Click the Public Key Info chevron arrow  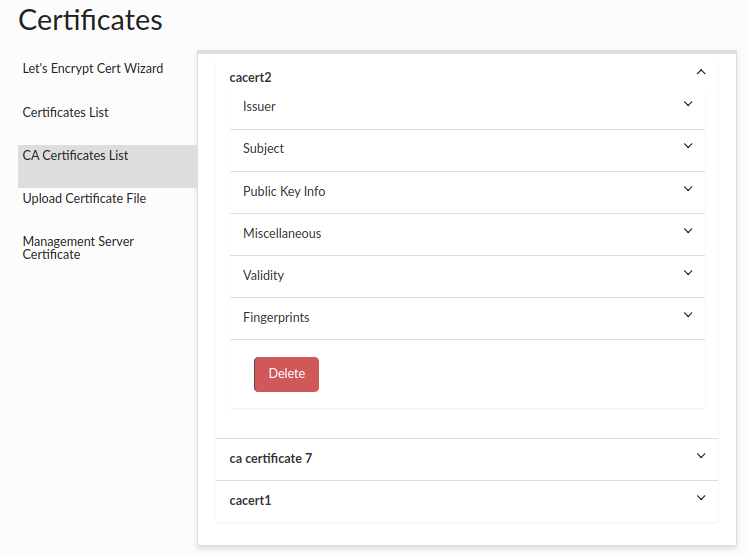click(688, 188)
